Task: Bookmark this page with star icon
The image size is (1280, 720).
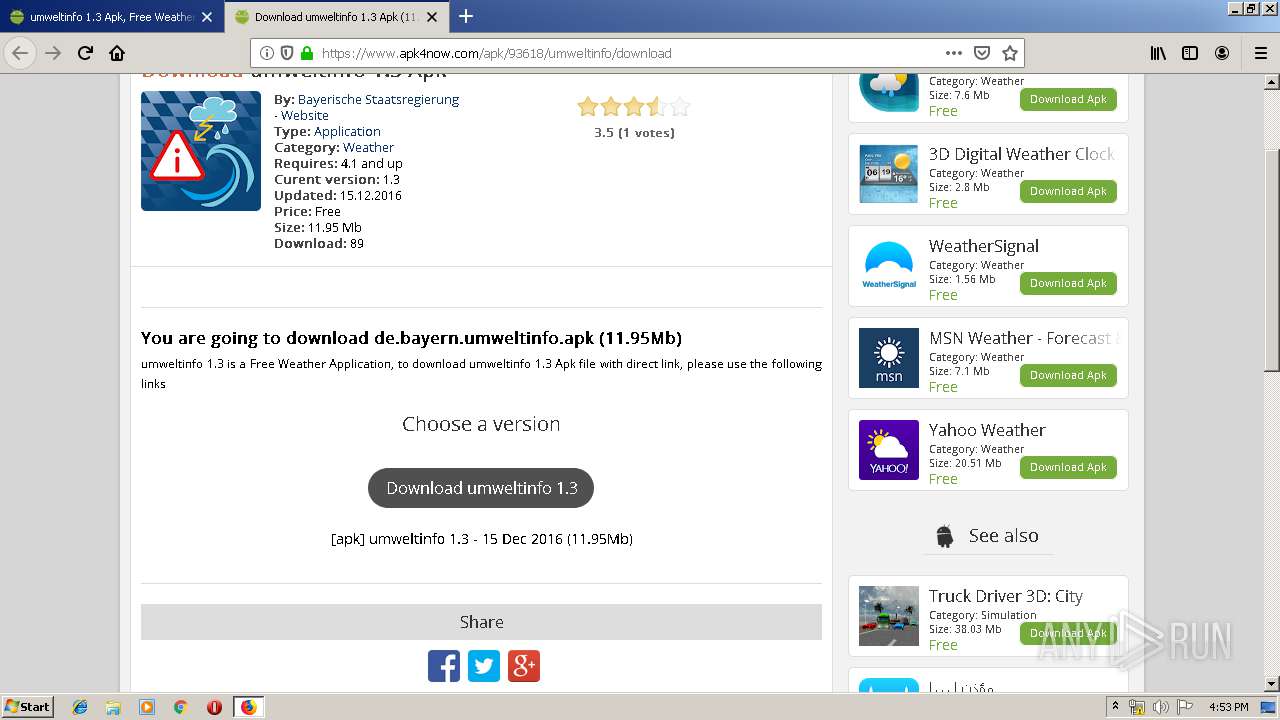Action: 1010,53
